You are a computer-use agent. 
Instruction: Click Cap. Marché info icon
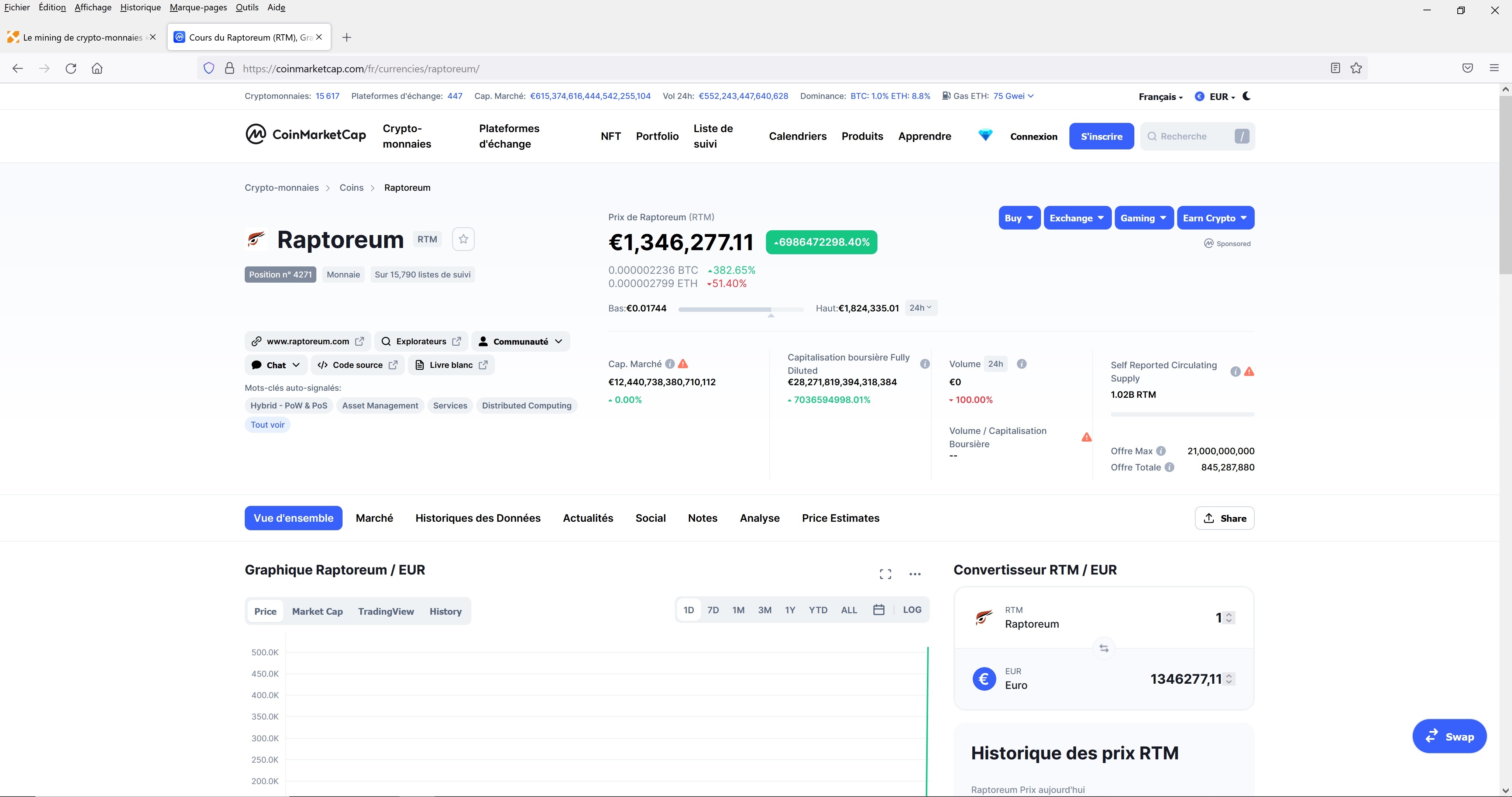click(x=670, y=365)
